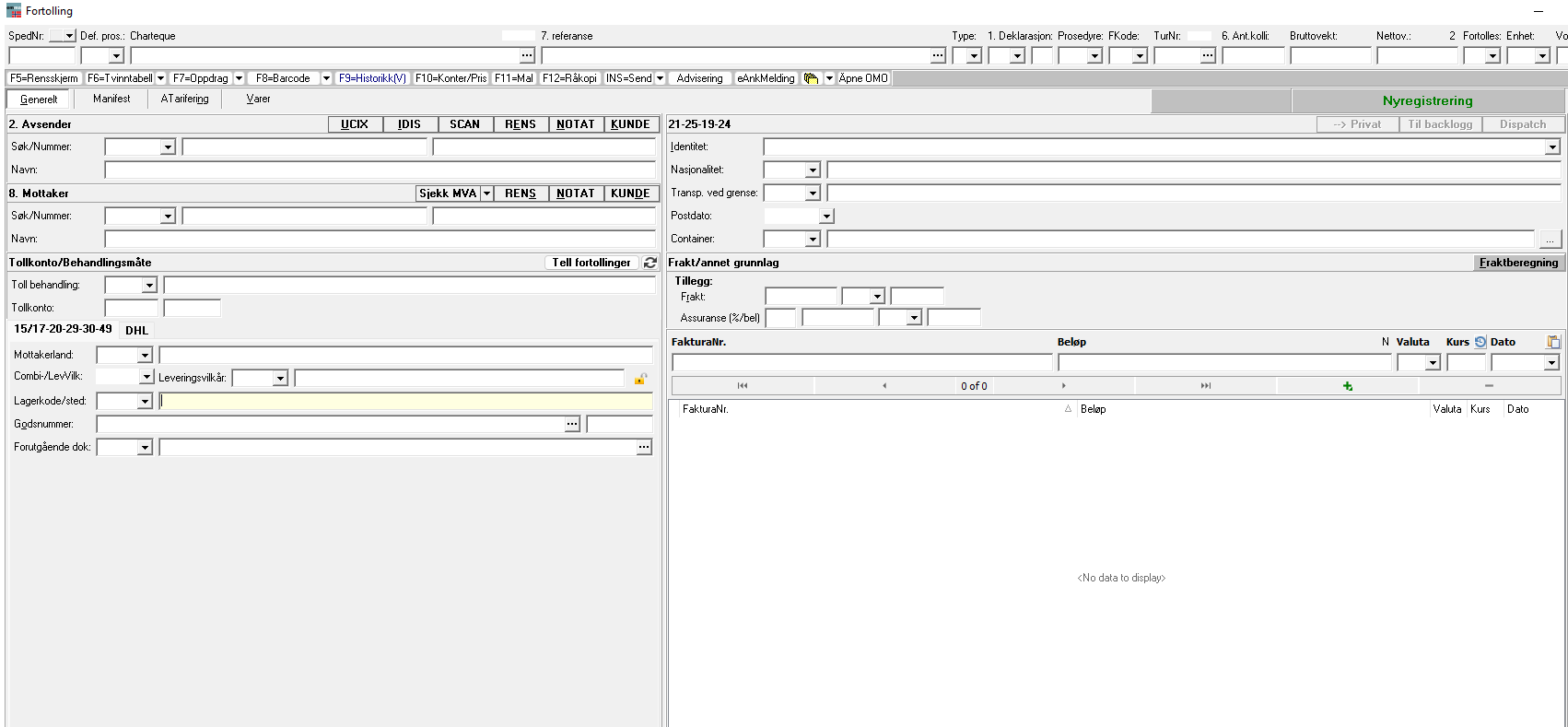This screenshot has height=727, width=1568.
Task: Click the refresh icon beside Tell fortollinger
Action: point(650,263)
